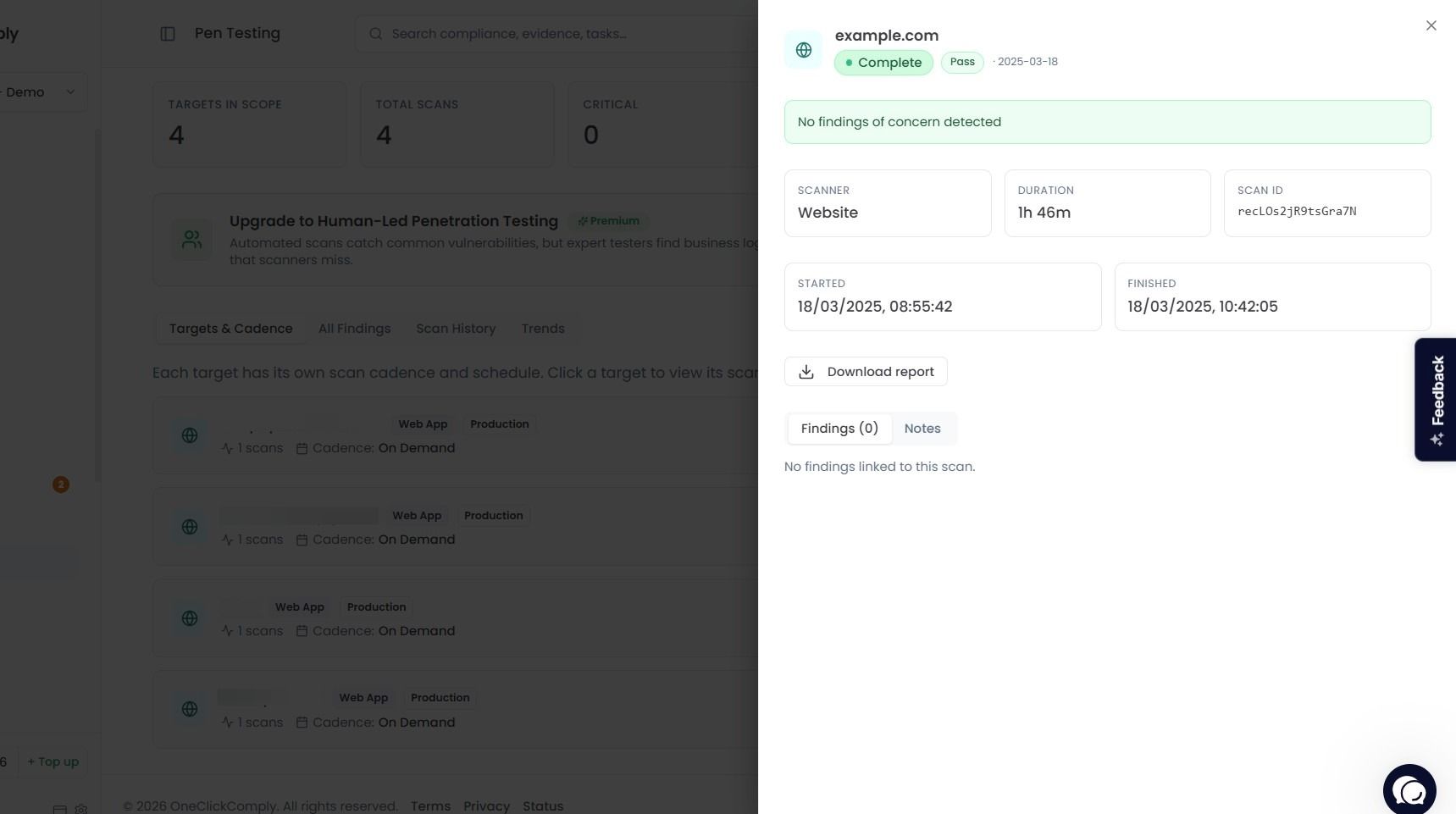The image size is (1456, 814).
Task: Click the Production tag on the fourth target
Action: [x=440, y=698]
